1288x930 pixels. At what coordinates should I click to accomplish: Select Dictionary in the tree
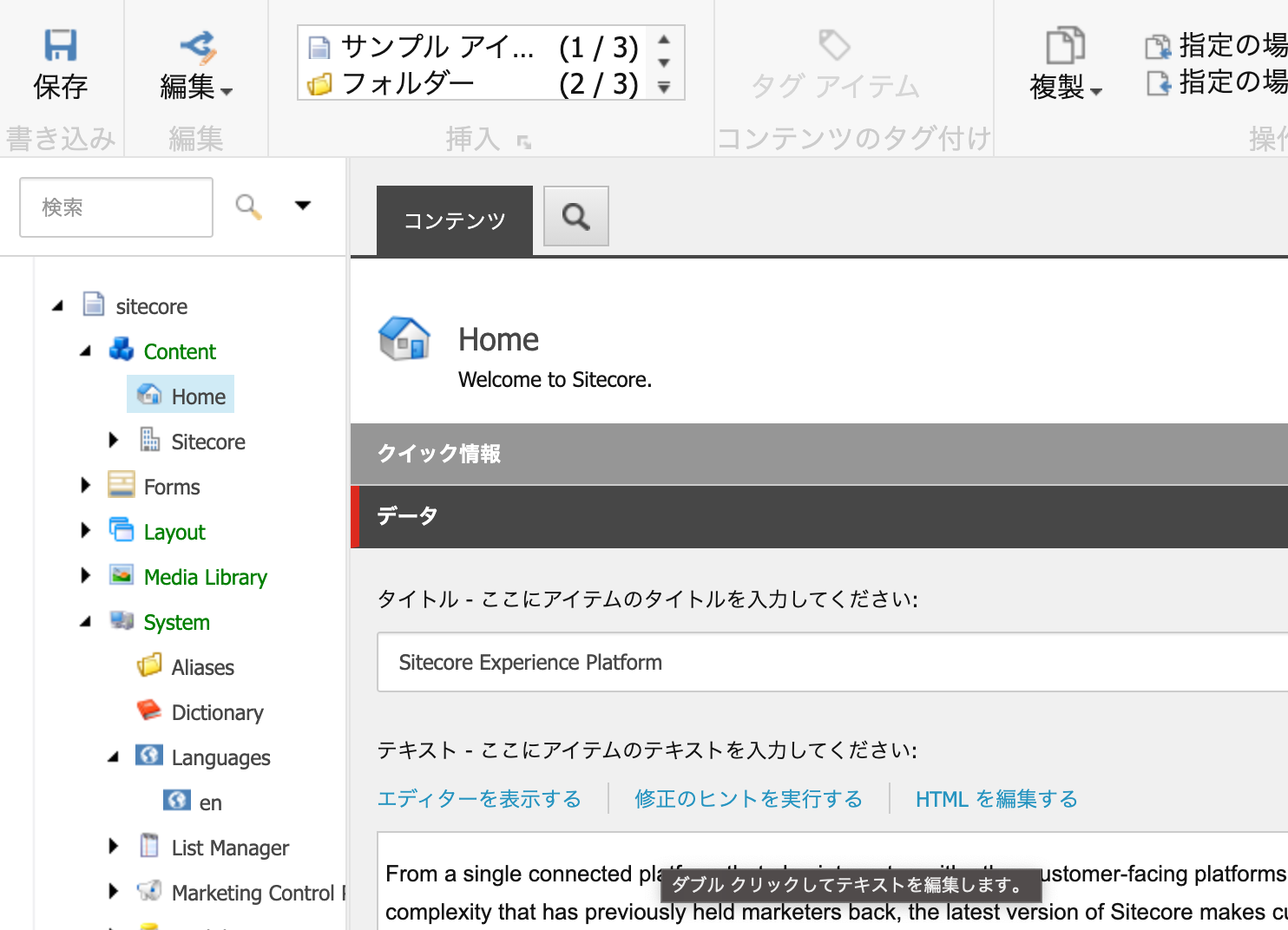(x=218, y=712)
